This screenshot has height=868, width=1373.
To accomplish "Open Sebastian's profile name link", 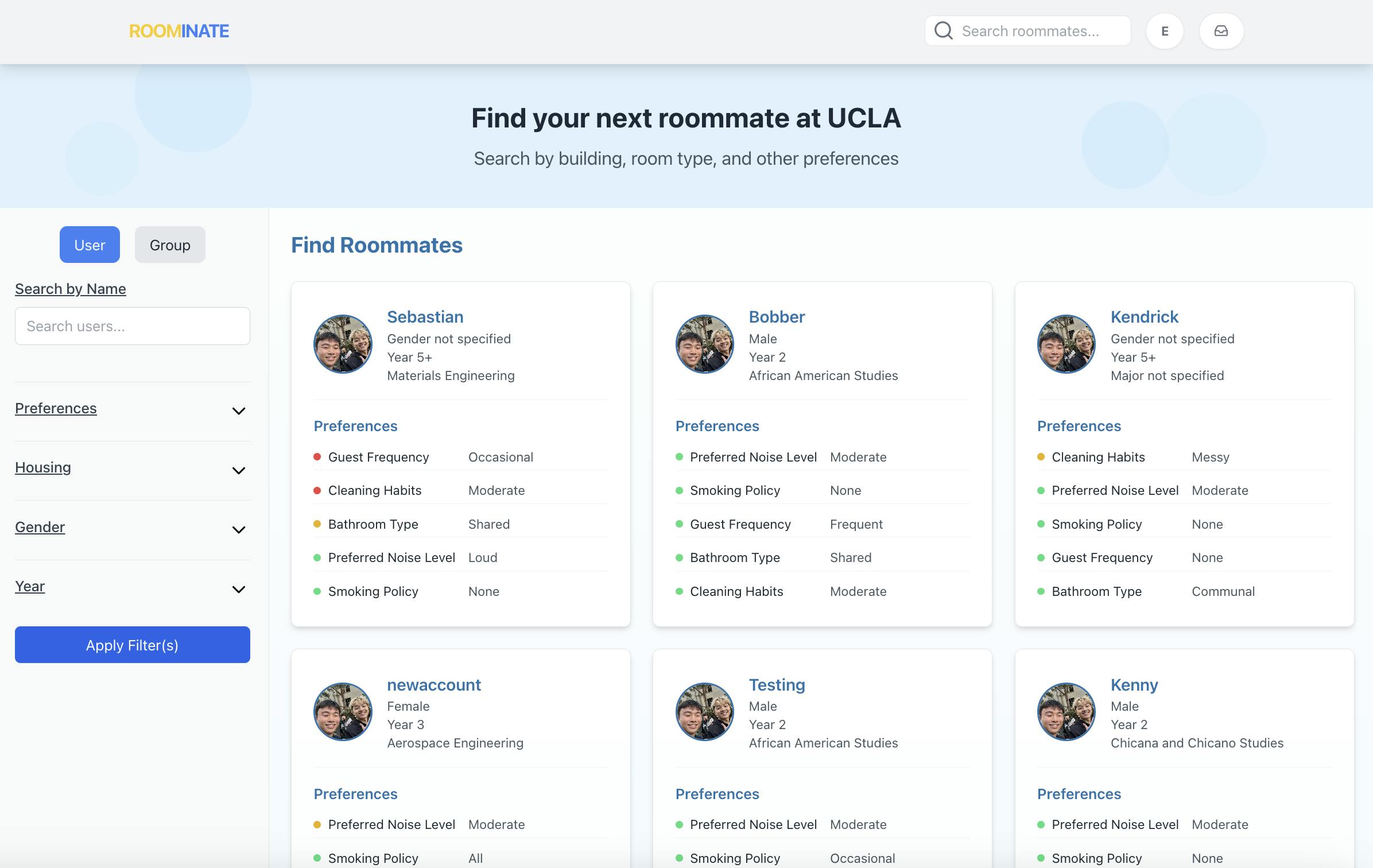I will click(x=425, y=317).
